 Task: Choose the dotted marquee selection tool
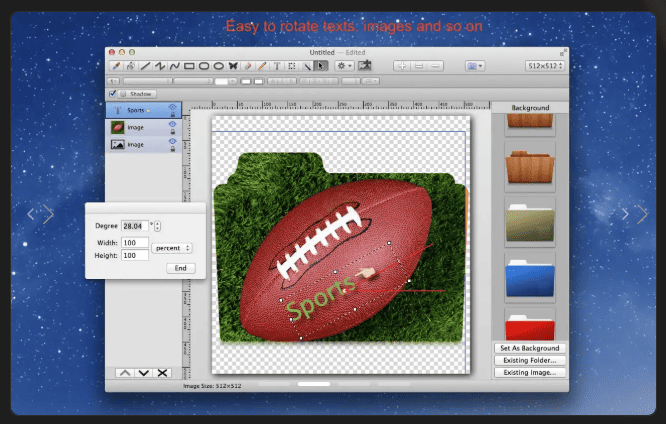pyautogui.click(x=291, y=66)
